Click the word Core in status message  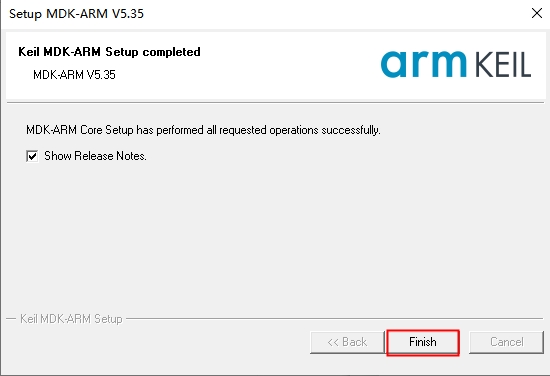(91, 130)
